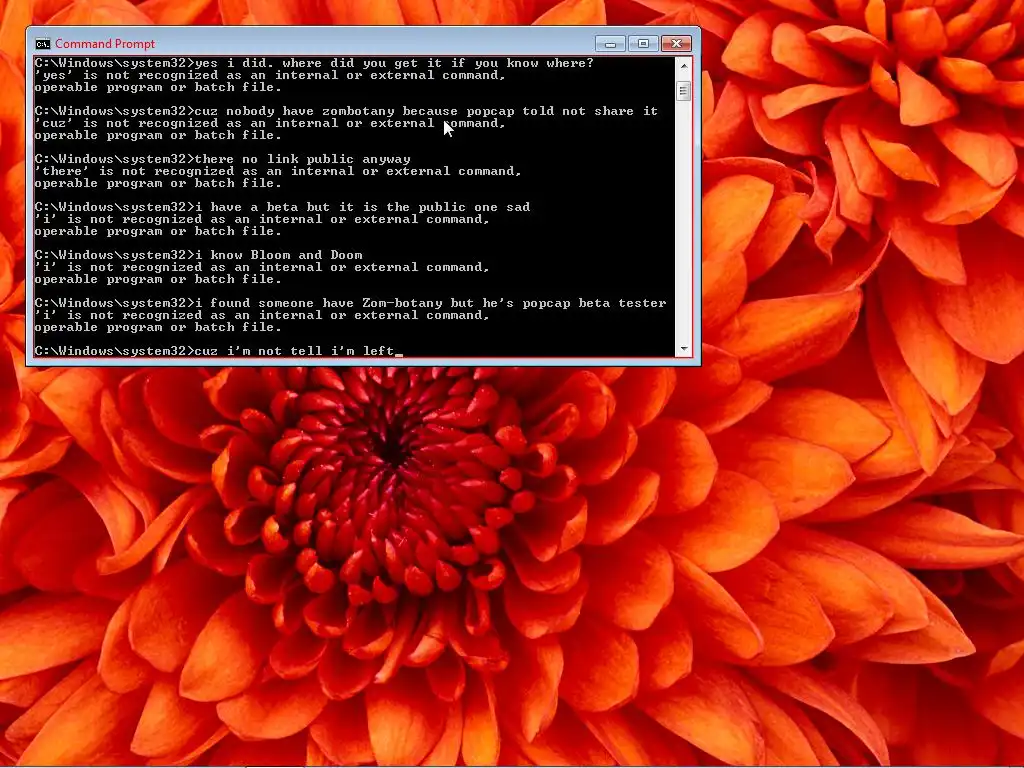Click the error line starting with 'there' is not recognized
The image size is (1024, 768).
[278, 171]
